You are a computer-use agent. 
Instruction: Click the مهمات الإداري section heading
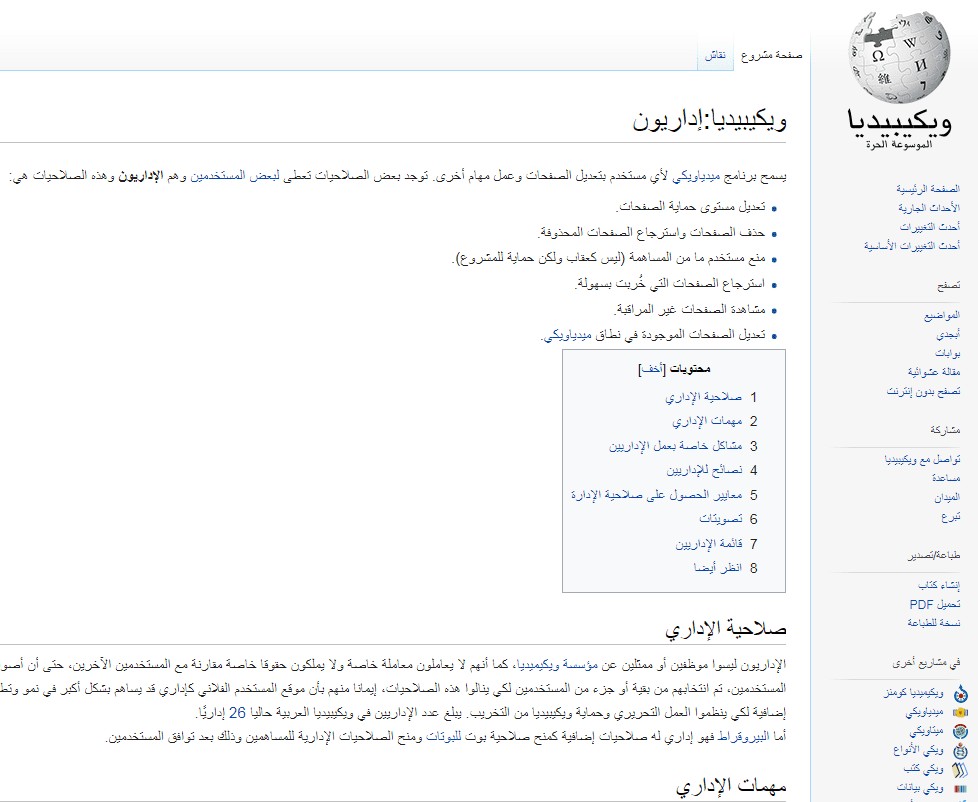(x=731, y=786)
